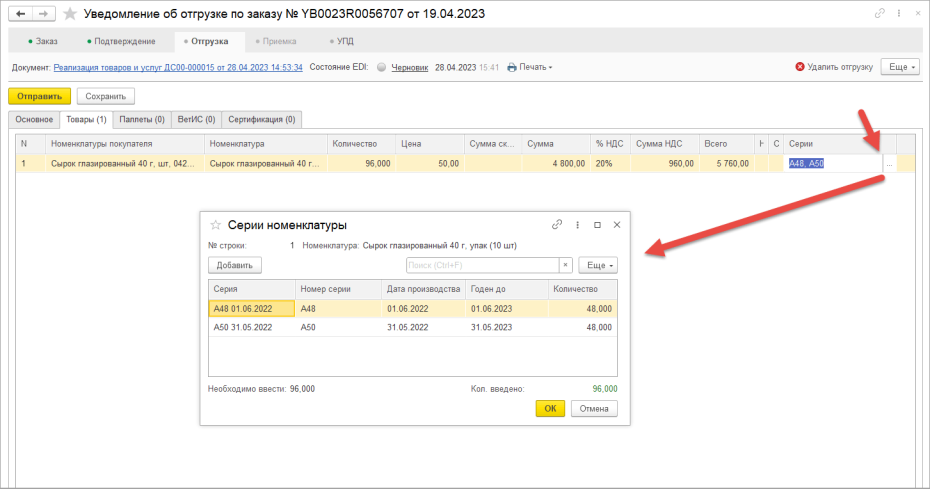Viewport: 930px width, 489px height.
Task: Click the Черновик status link
Action: [409, 68]
